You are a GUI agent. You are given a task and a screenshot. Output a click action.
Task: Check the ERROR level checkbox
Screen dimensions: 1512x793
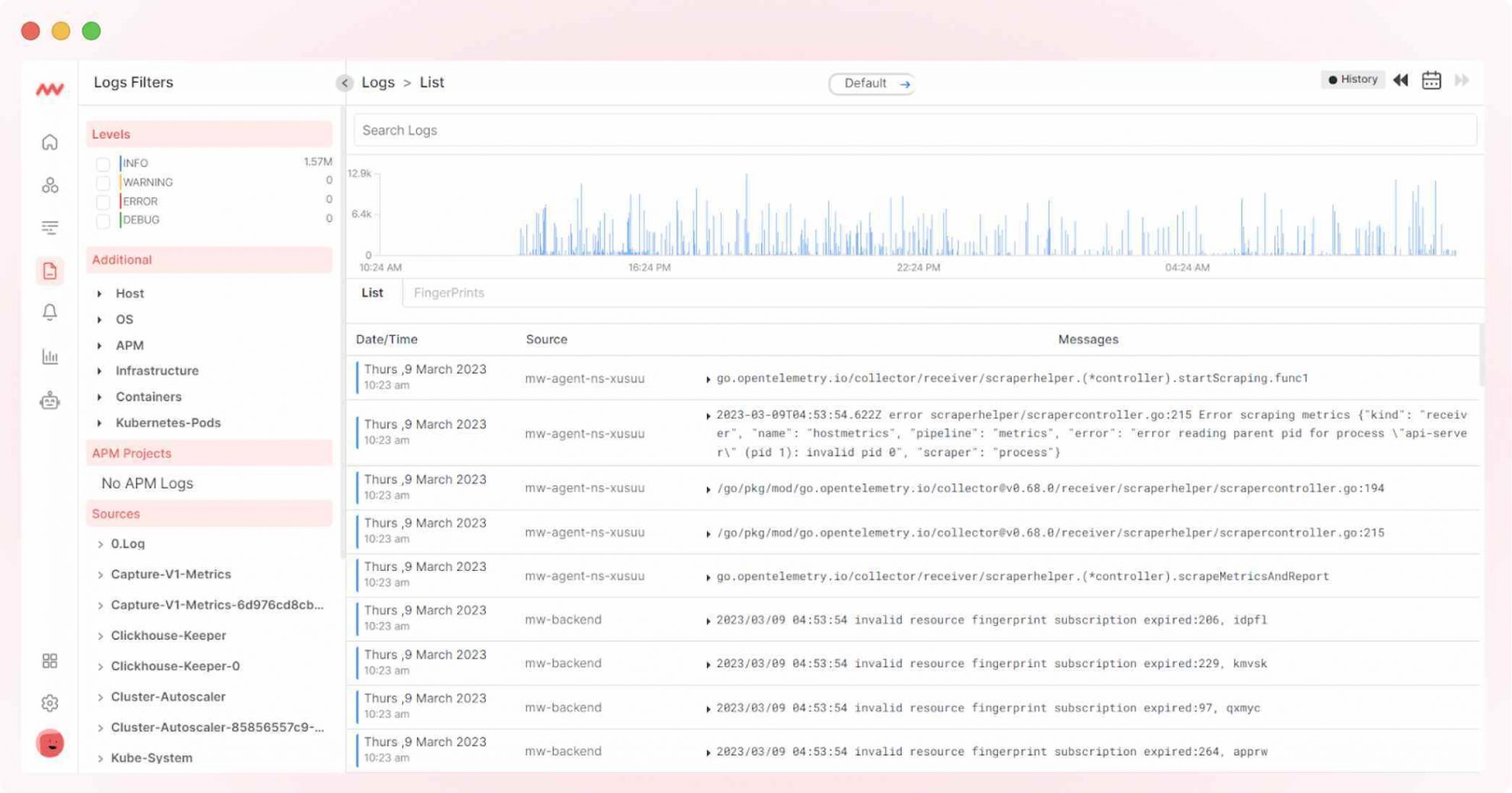(103, 201)
